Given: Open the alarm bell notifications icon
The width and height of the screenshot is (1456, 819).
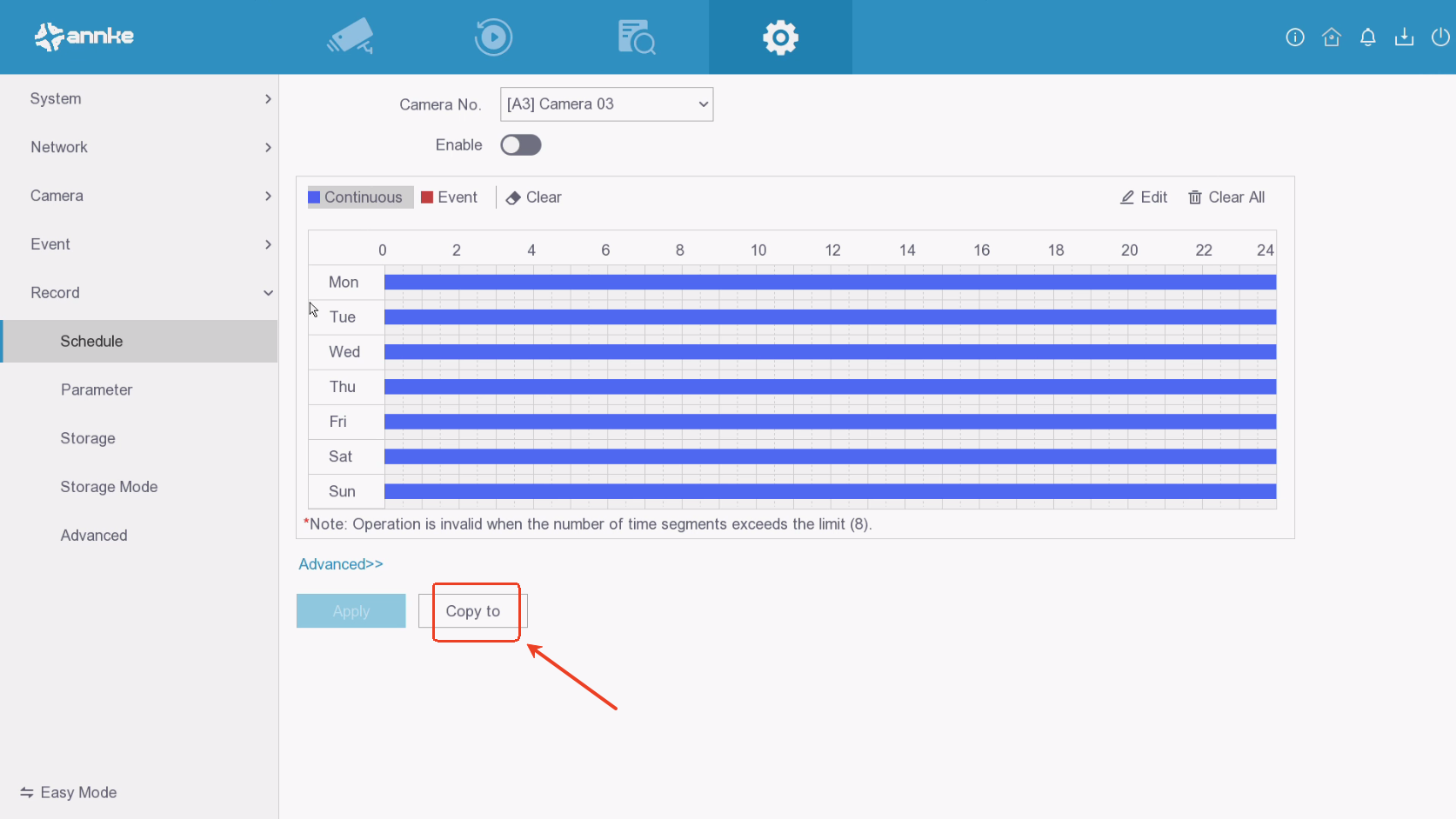Looking at the screenshot, I should point(1368,37).
